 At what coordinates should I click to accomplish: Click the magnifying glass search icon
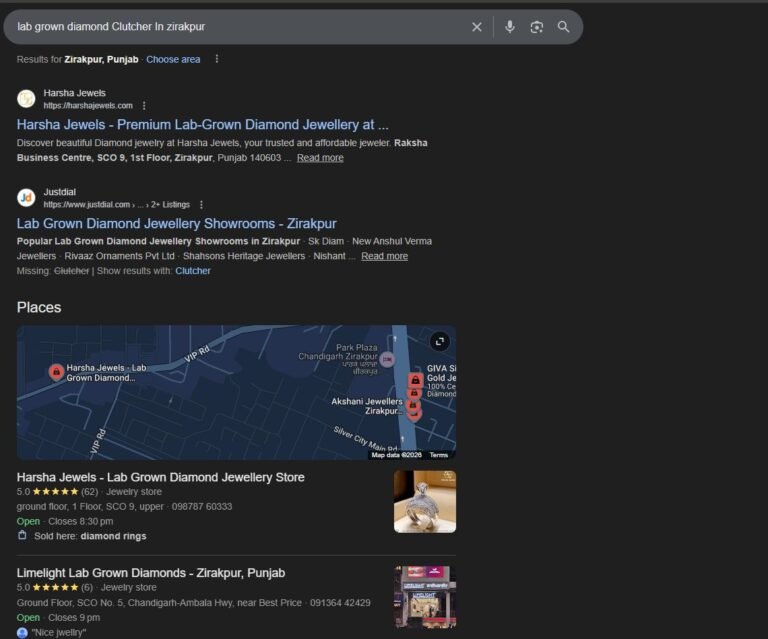point(564,27)
